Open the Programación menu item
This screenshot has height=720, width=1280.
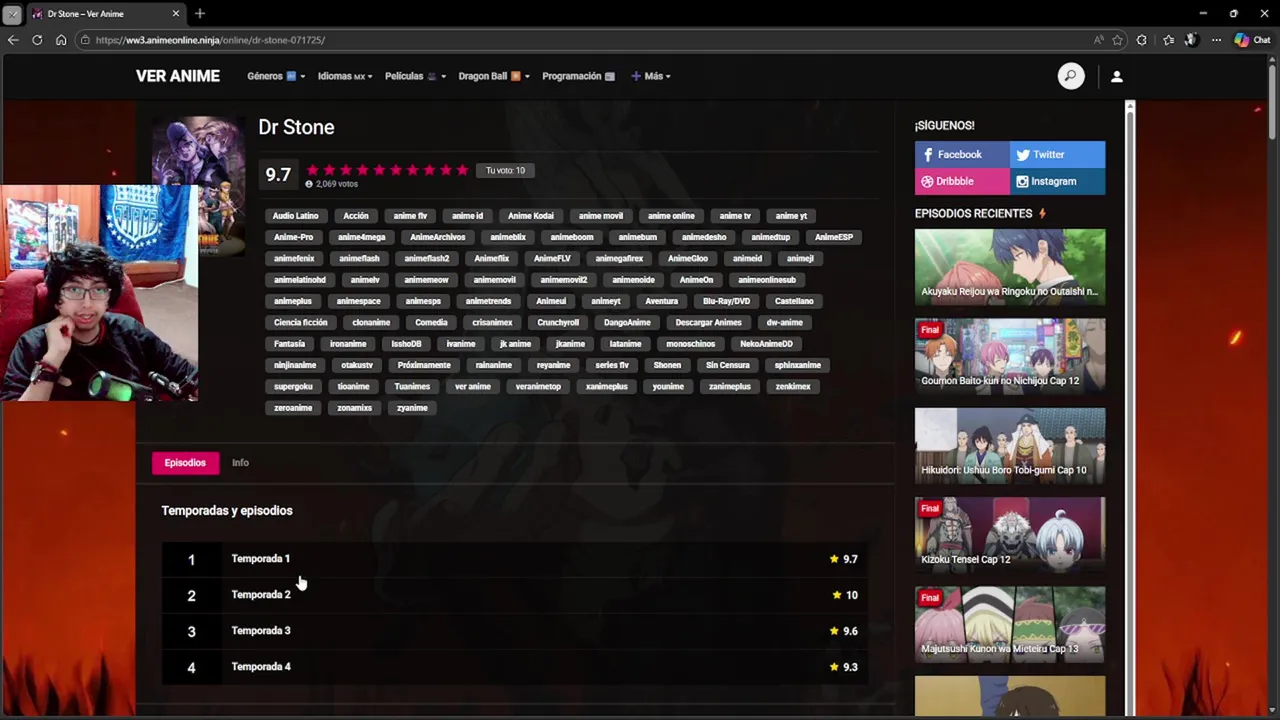(x=578, y=76)
